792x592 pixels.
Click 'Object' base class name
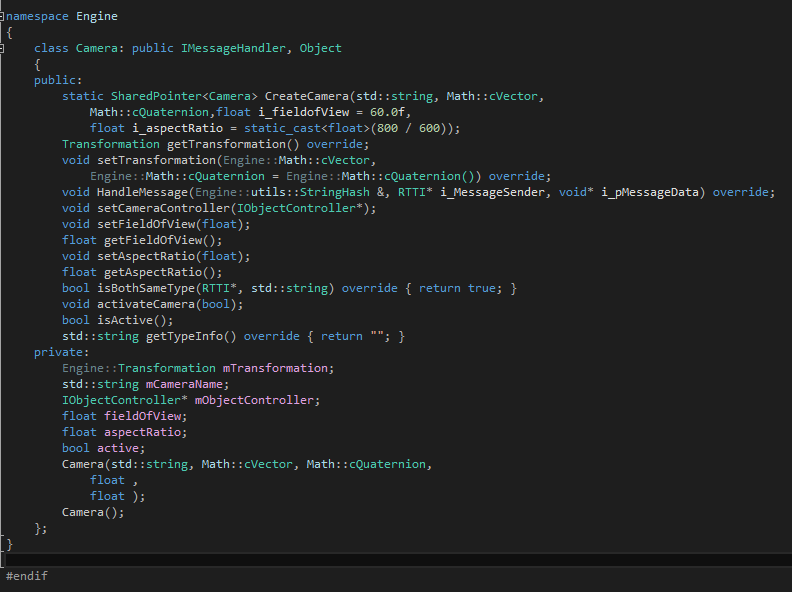pyautogui.click(x=321, y=48)
